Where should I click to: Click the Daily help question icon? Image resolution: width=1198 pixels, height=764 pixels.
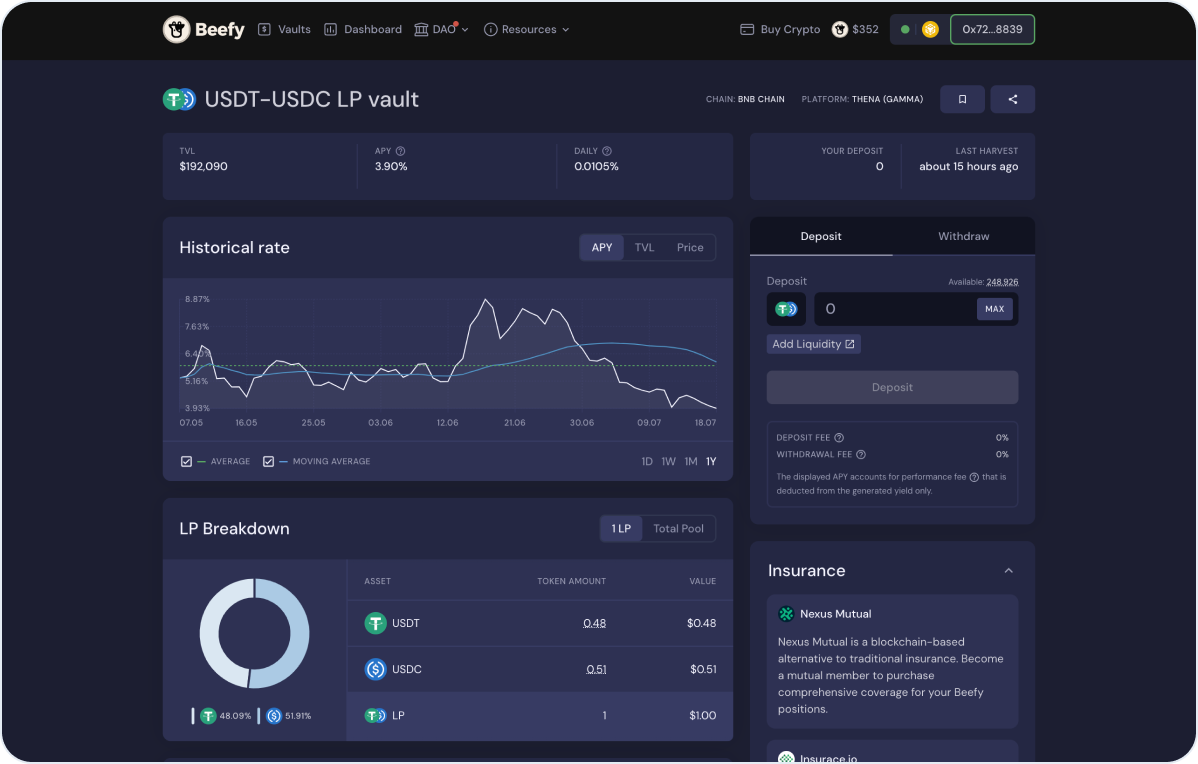607,151
